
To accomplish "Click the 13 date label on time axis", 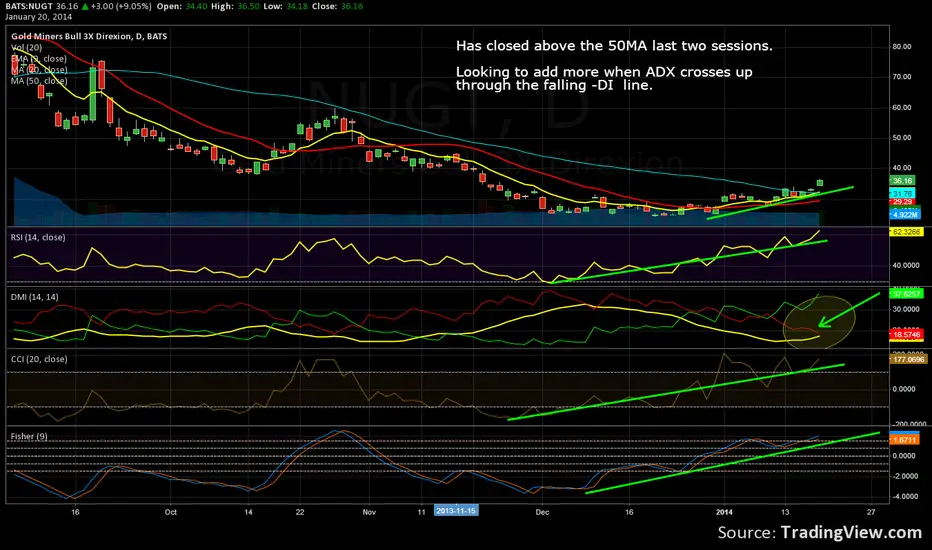I will (x=785, y=512).
